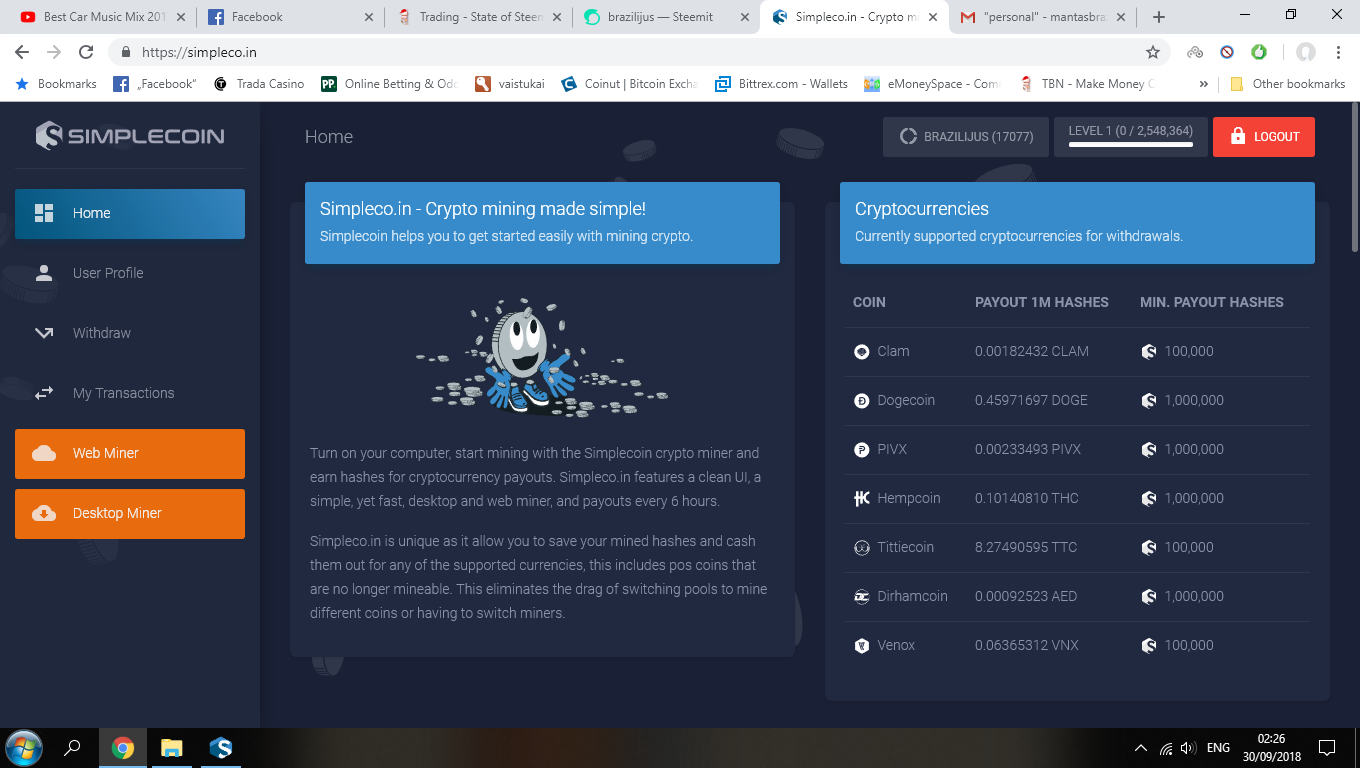
Task: Close the Simpleco.in browser tab
Action: [x=933, y=17]
